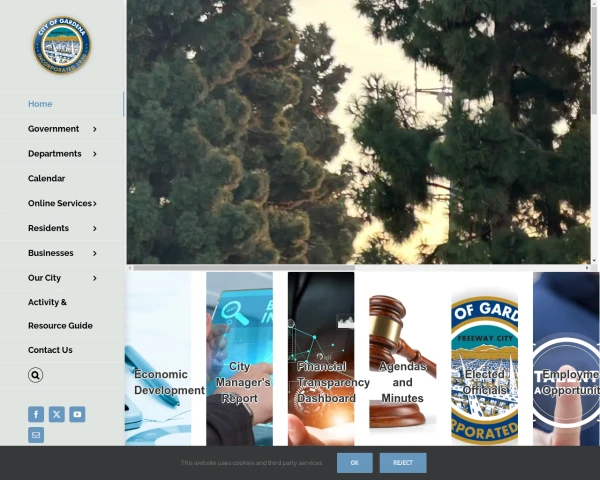Expand the Businesses submenu chevron

coord(95,253)
